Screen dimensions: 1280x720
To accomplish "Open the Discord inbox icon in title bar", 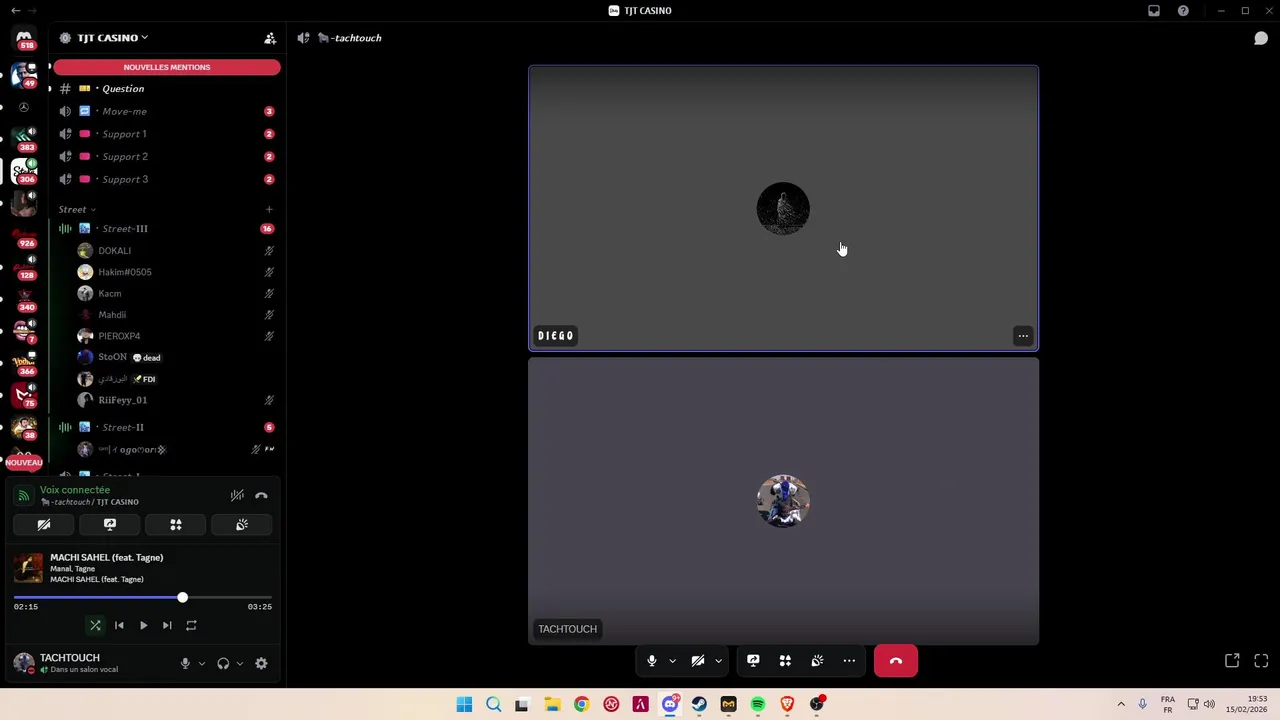I will tap(1154, 11).
